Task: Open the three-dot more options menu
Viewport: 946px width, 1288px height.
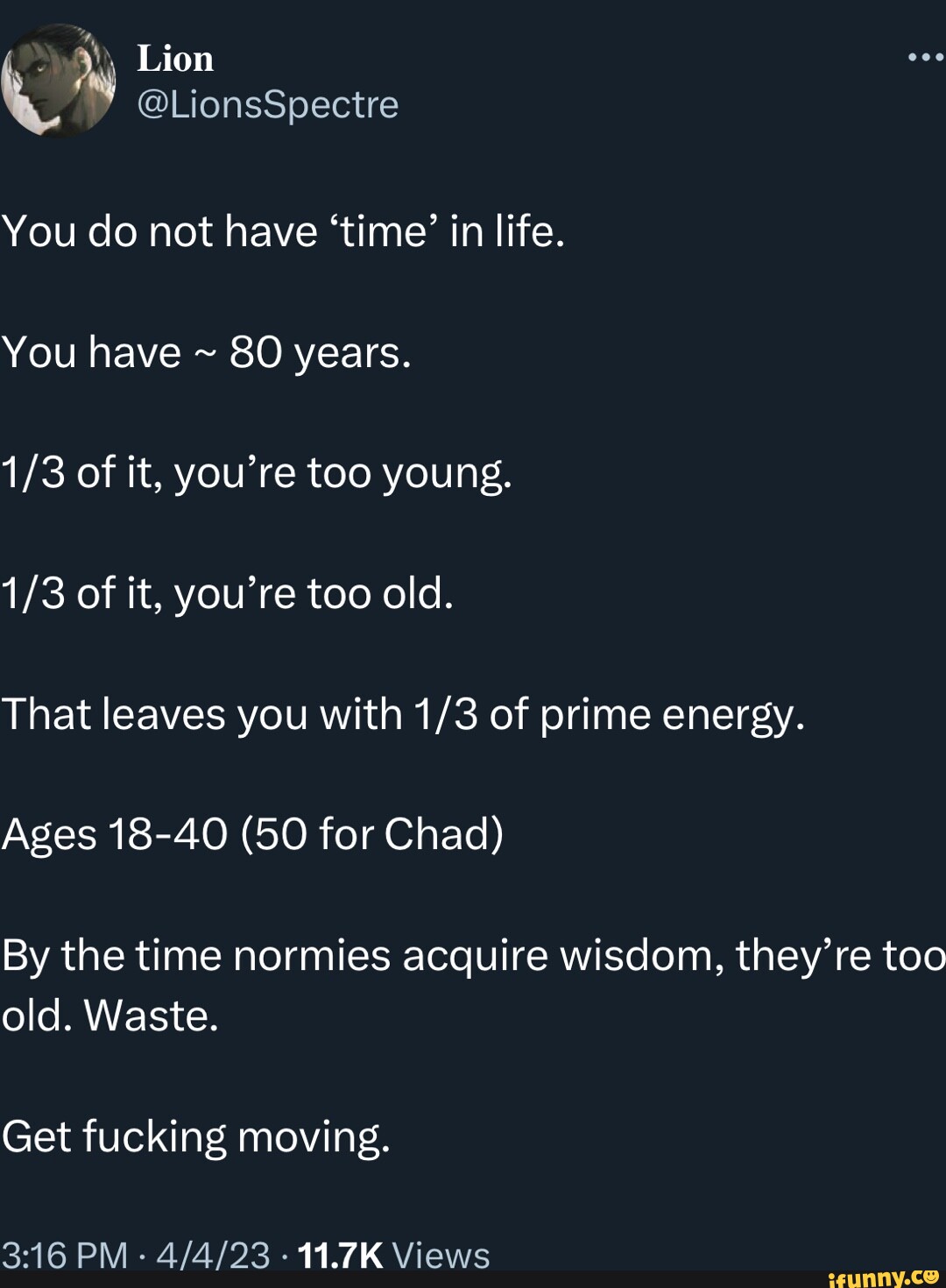Action: [926, 58]
